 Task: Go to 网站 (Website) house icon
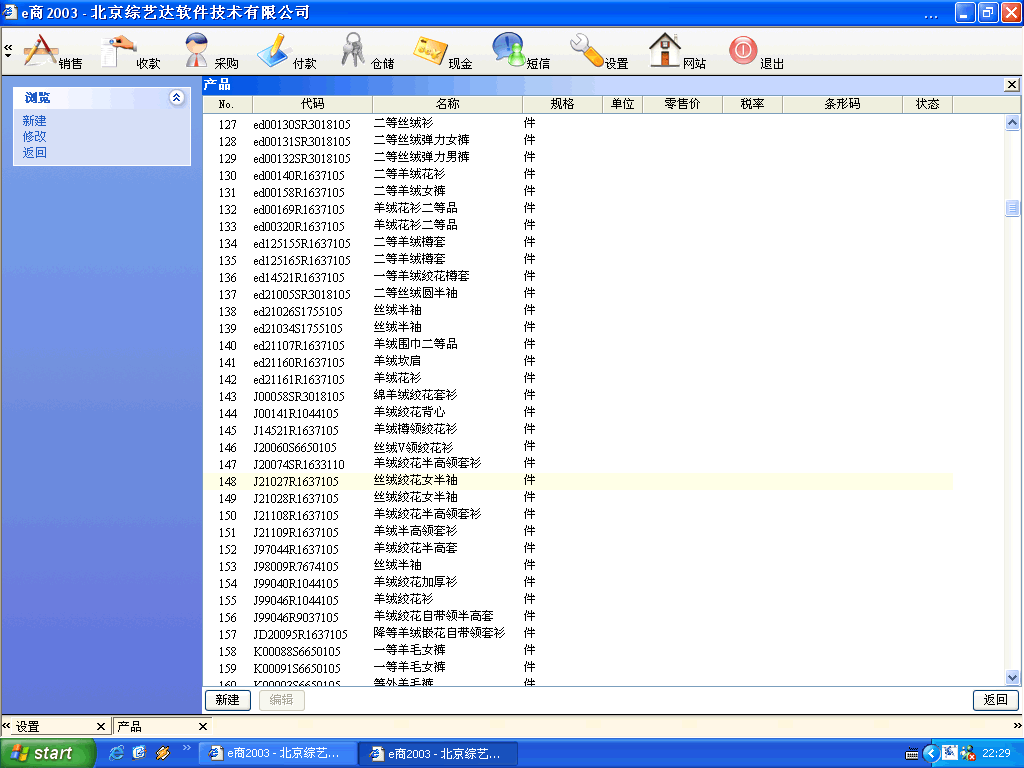tap(665, 50)
